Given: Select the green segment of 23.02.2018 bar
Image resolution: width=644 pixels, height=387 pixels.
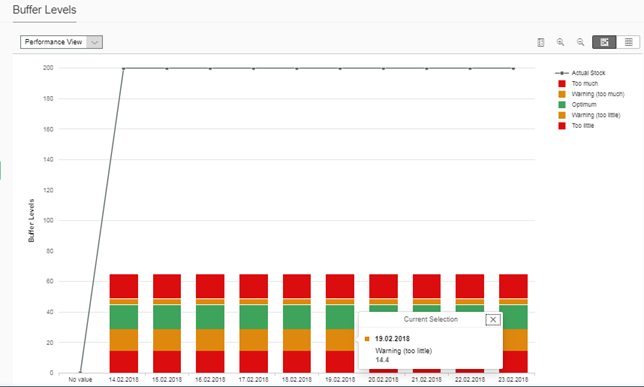Looking at the screenshot, I should tap(513, 317).
